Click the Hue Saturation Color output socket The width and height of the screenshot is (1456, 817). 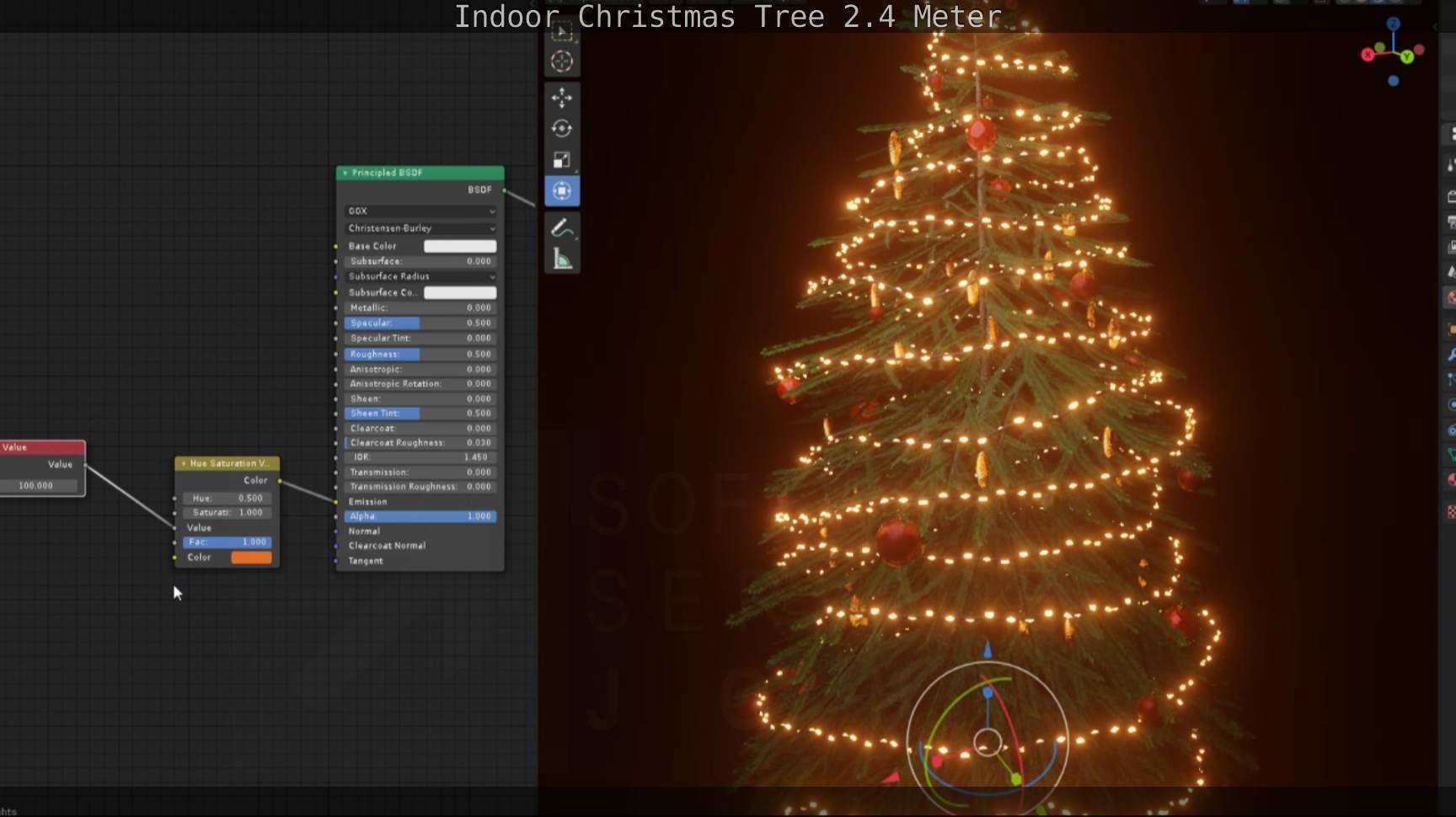[x=280, y=481]
